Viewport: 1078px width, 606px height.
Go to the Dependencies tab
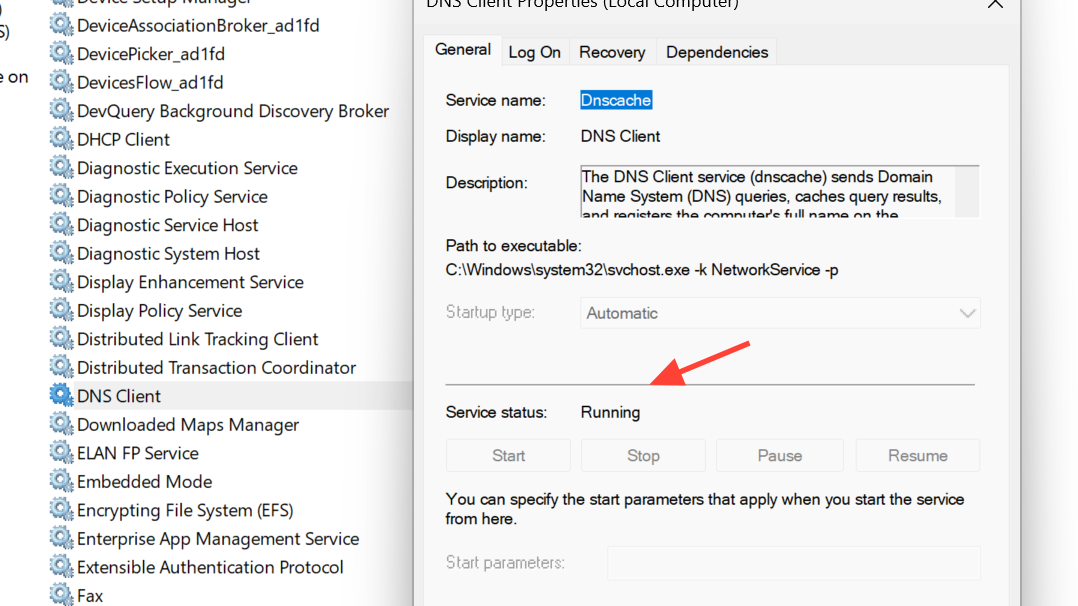(717, 52)
